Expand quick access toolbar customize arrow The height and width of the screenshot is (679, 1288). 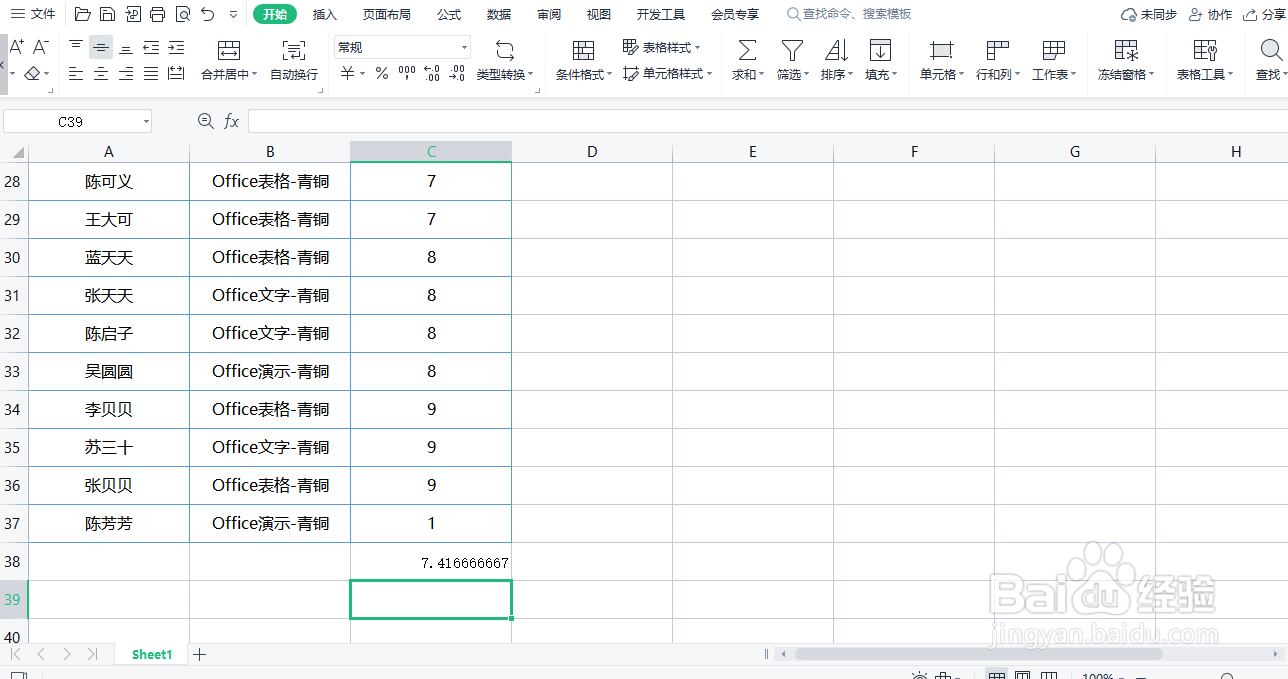233,15
